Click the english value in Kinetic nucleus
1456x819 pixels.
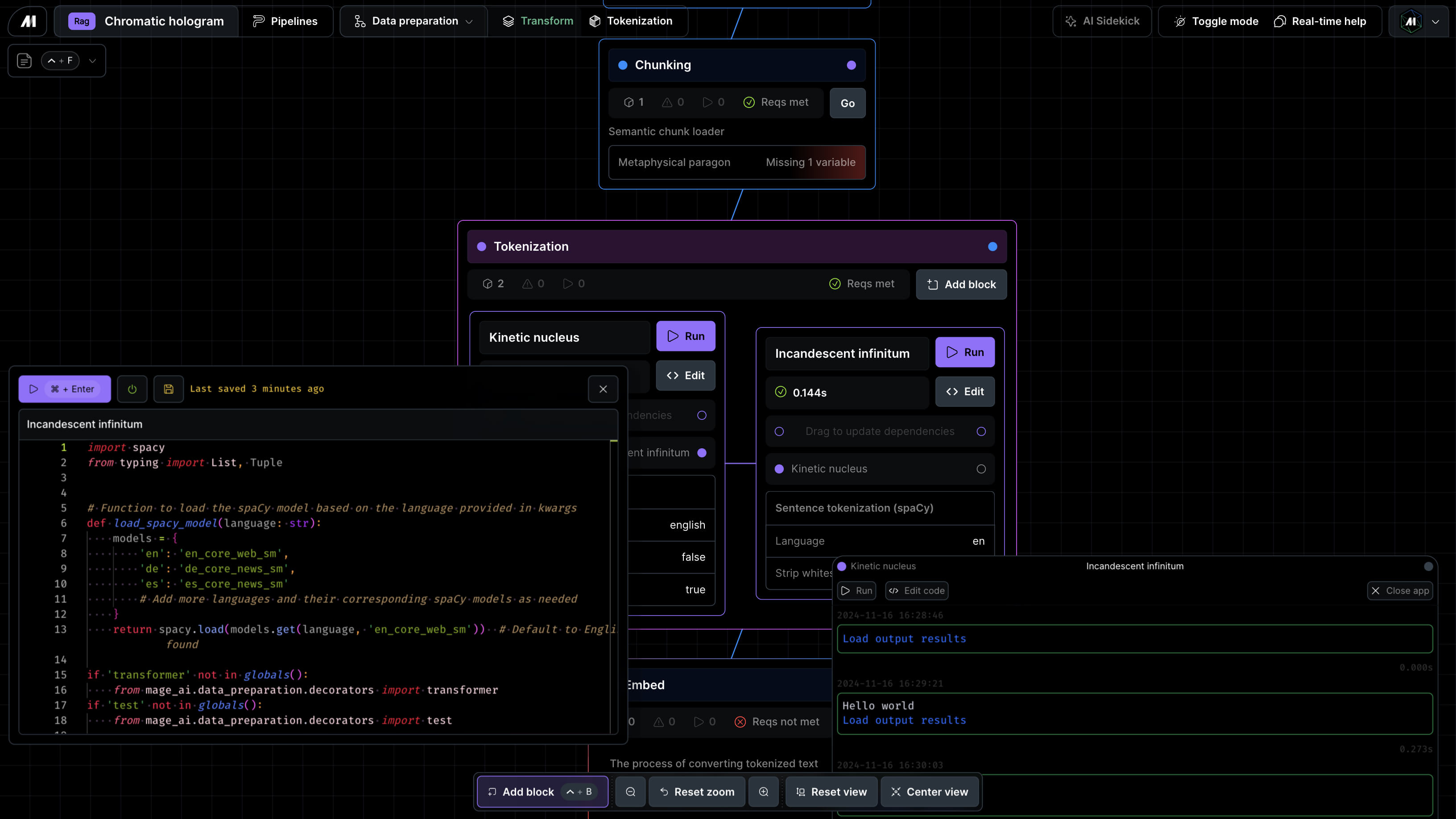click(687, 525)
